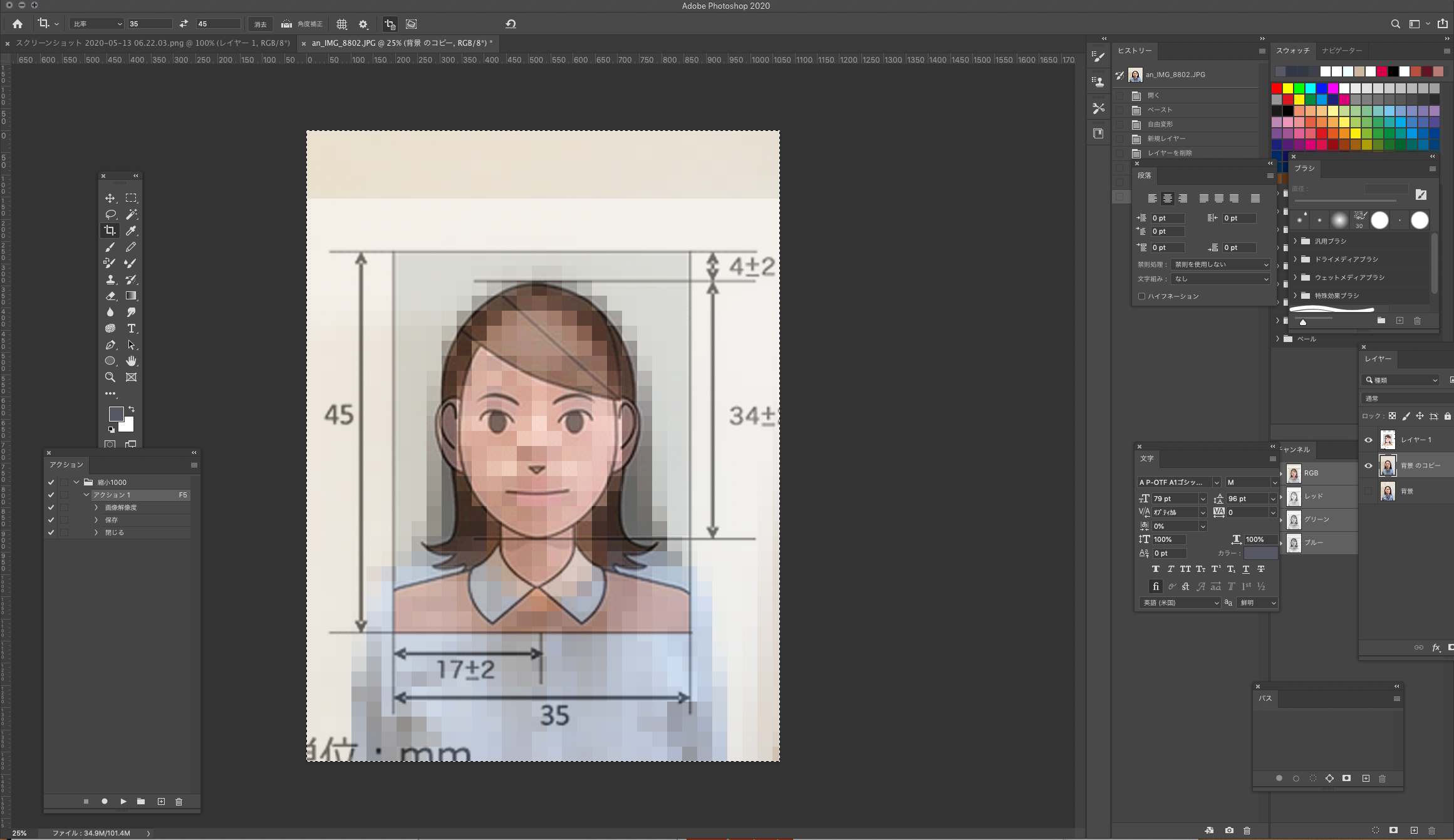Click the 角度補正 straighten button

pyautogui.click(x=302, y=24)
